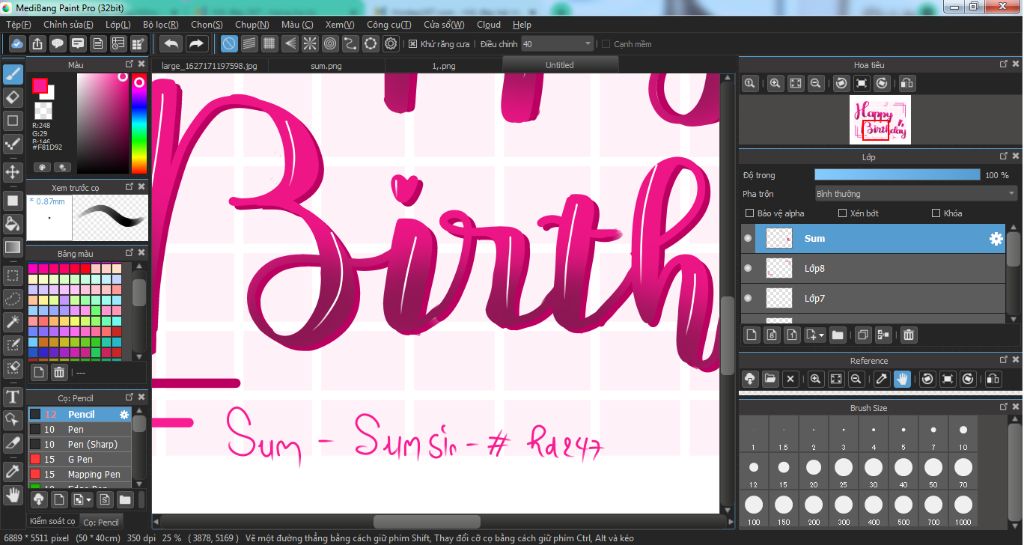Enable radial snap guide
The width and height of the screenshot is (1024, 545).
pyautogui.click(x=310, y=44)
